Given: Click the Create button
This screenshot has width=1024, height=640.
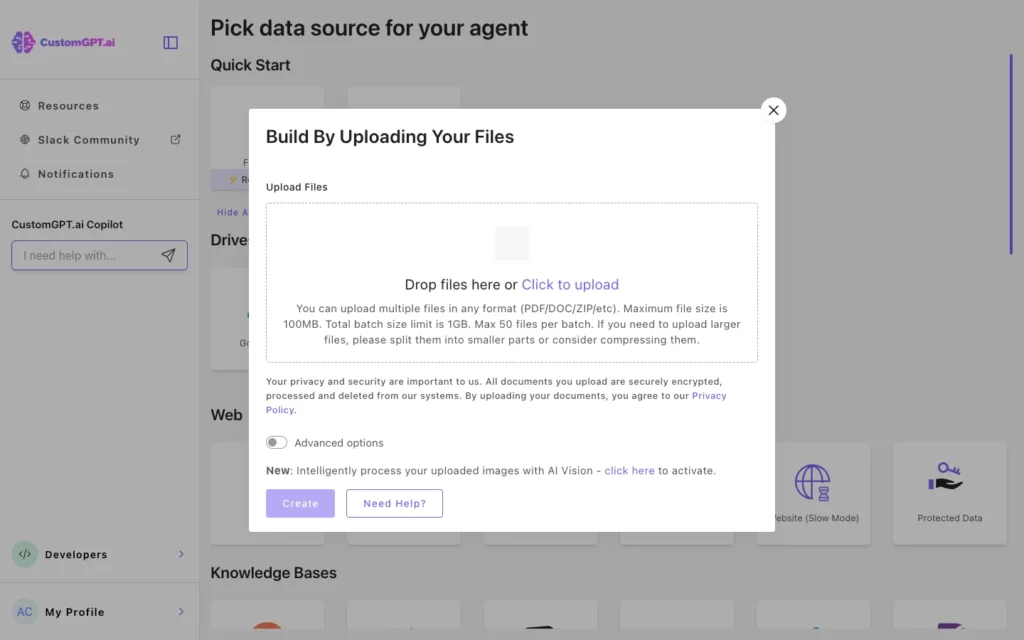Looking at the screenshot, I should (x=299, y=503).
